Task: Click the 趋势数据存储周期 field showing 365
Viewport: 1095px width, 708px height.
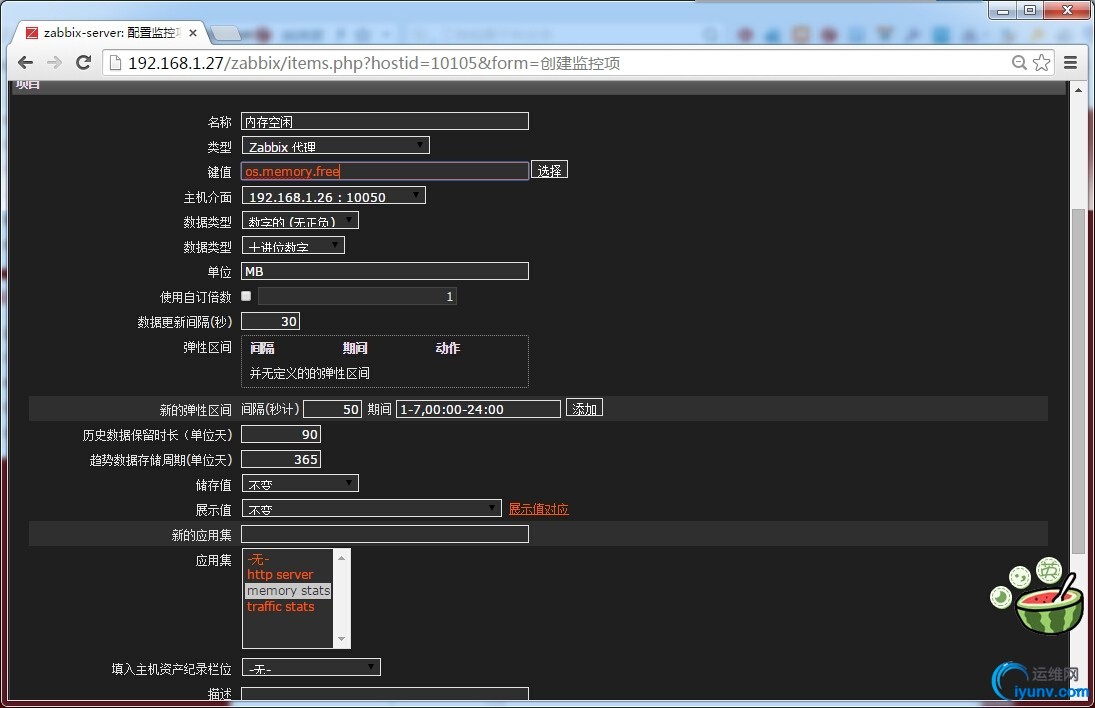Action: point(281,459)
